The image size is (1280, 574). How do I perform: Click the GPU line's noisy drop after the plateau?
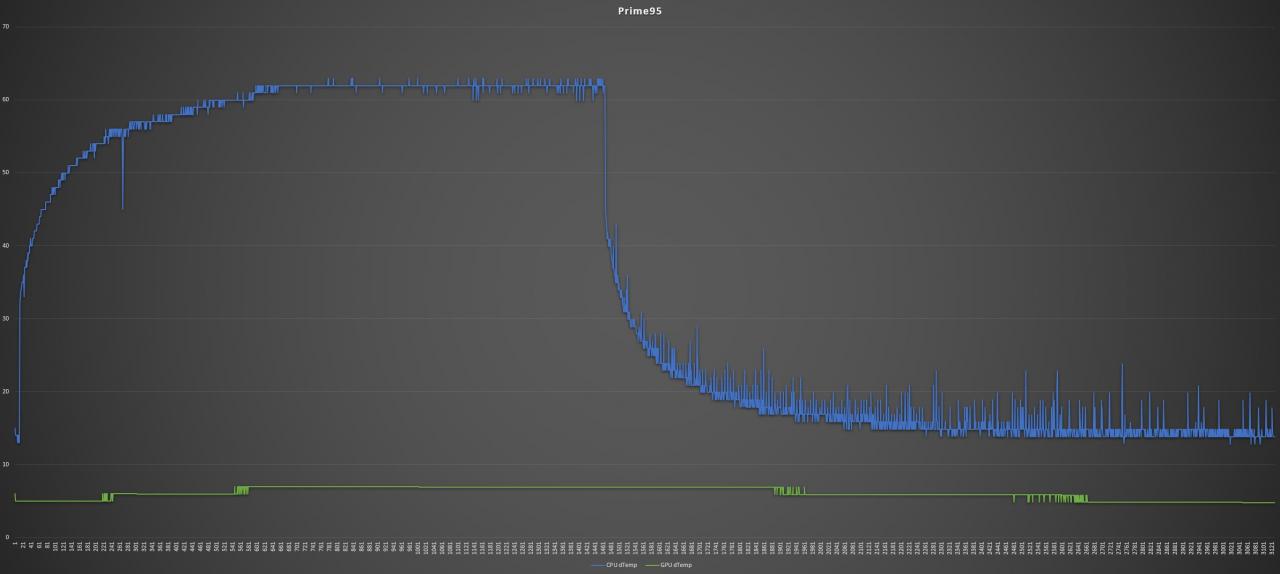[790, 491]
